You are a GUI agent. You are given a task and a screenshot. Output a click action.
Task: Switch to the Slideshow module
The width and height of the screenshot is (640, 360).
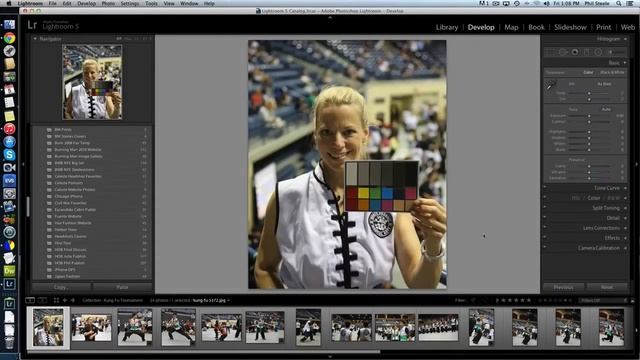(x=570, y=27)
